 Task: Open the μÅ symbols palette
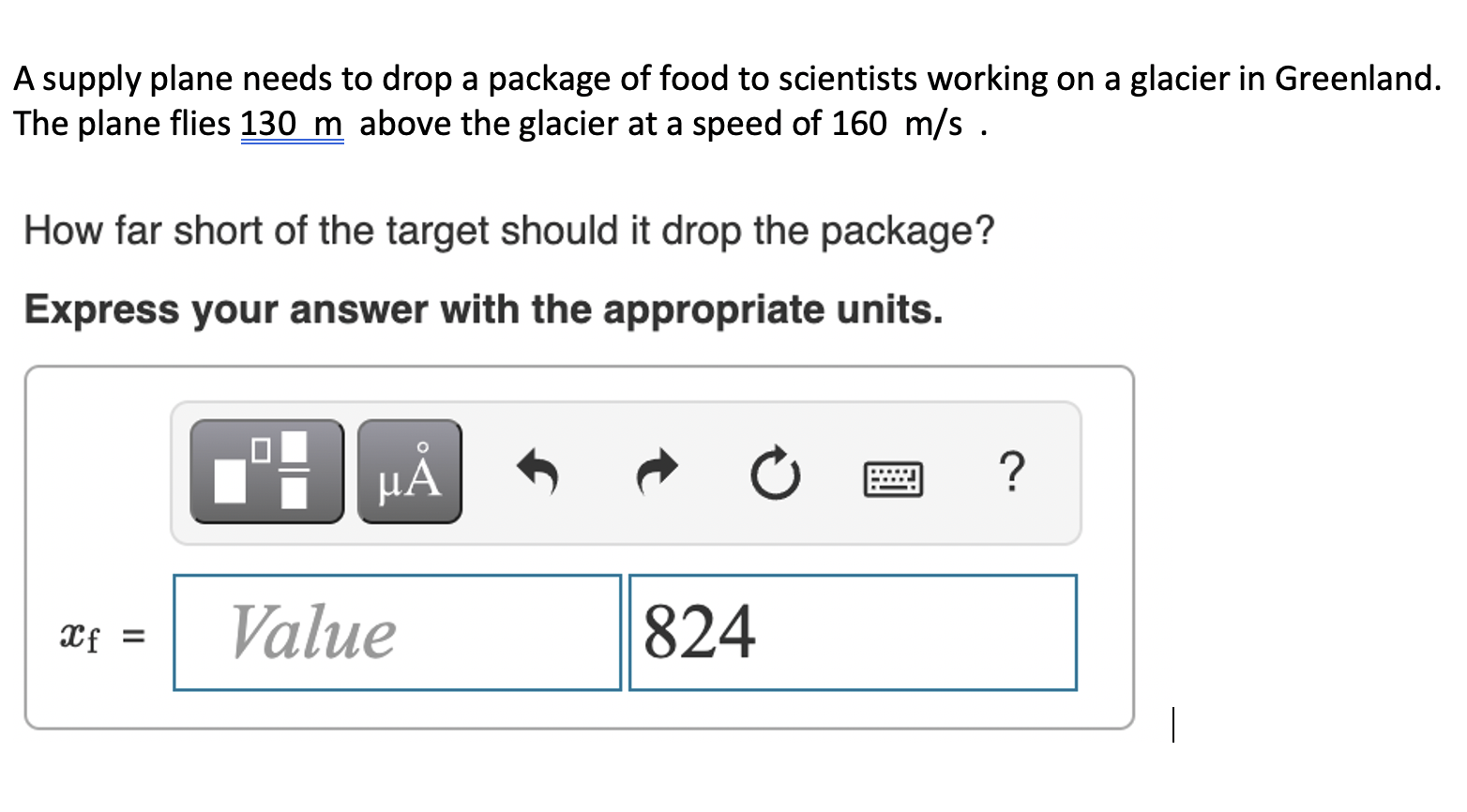409,472
